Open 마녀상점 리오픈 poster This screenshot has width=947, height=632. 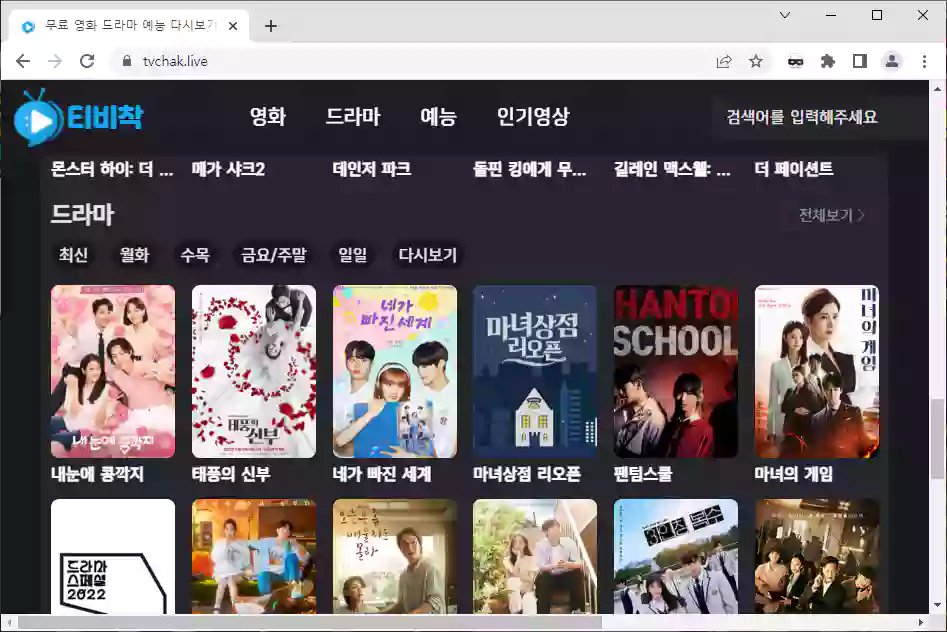coord(535,372)
